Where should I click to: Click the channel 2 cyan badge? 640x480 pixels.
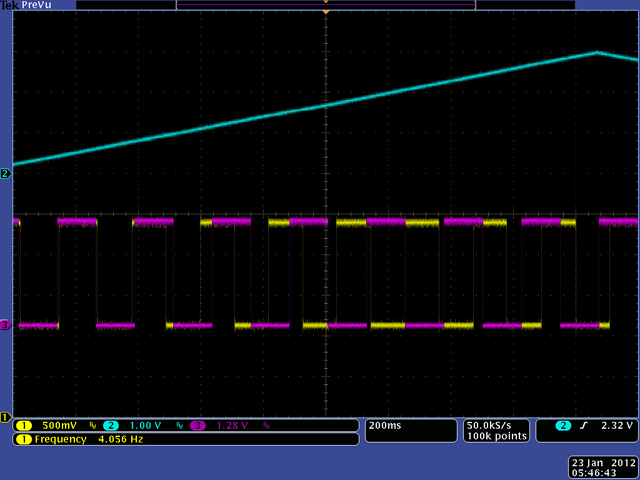click(110, 425)
